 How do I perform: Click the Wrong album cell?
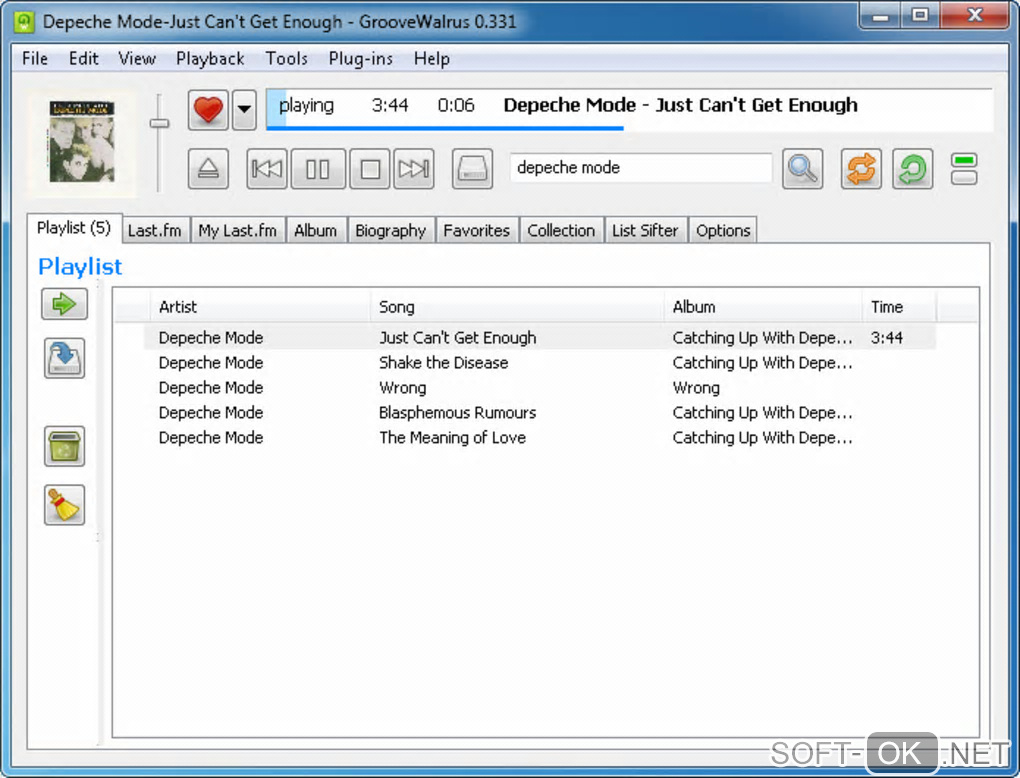coord(696,388)
